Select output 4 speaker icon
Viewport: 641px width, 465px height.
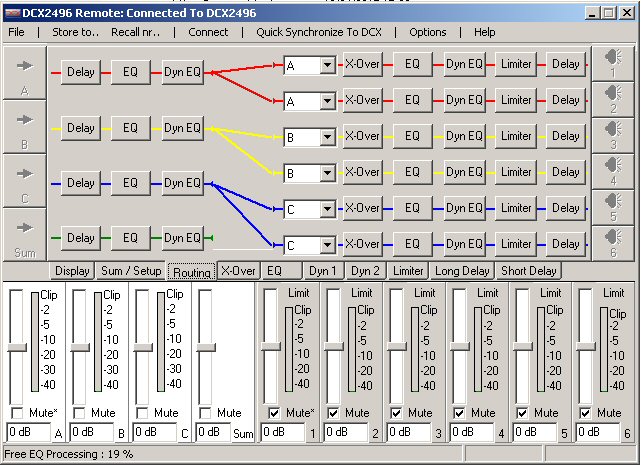pyautogui.click(x=613, y=165)
